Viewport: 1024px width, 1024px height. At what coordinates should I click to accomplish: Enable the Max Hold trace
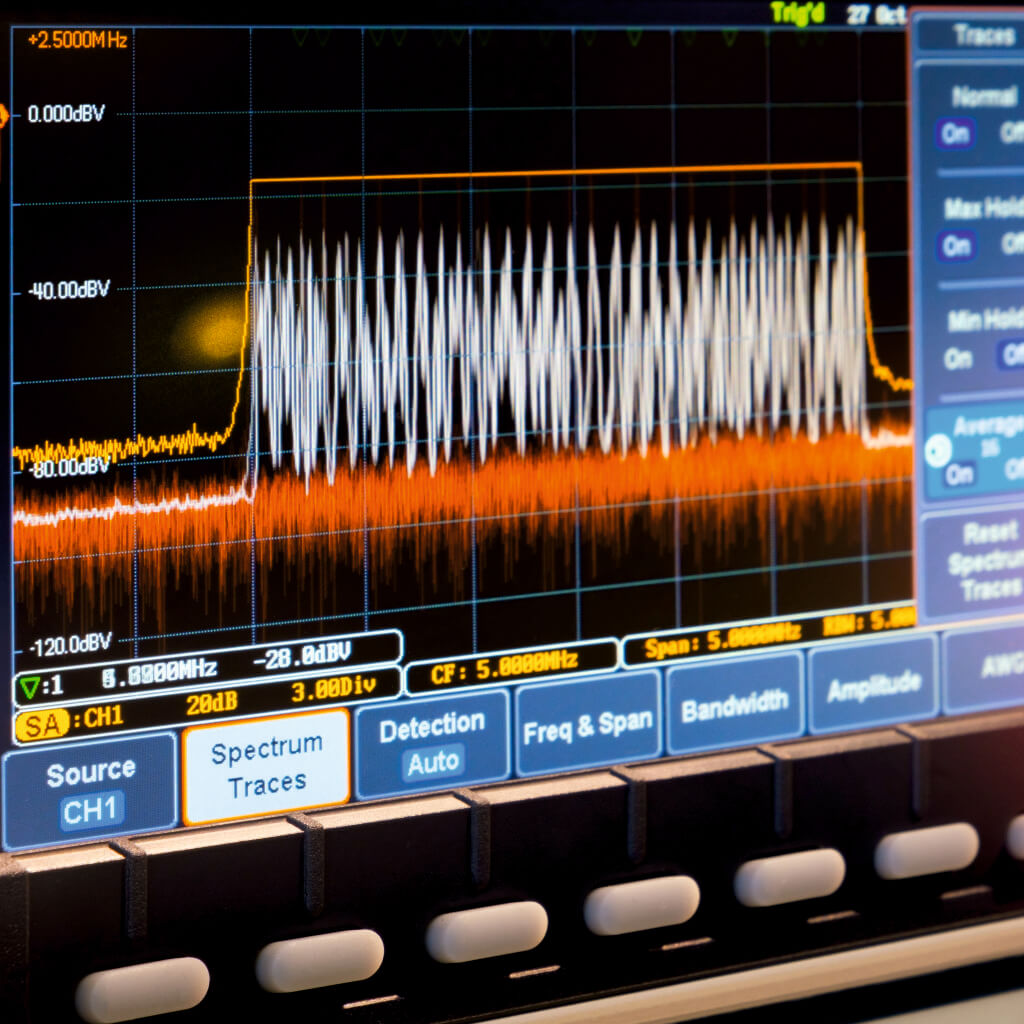[957, 246]
